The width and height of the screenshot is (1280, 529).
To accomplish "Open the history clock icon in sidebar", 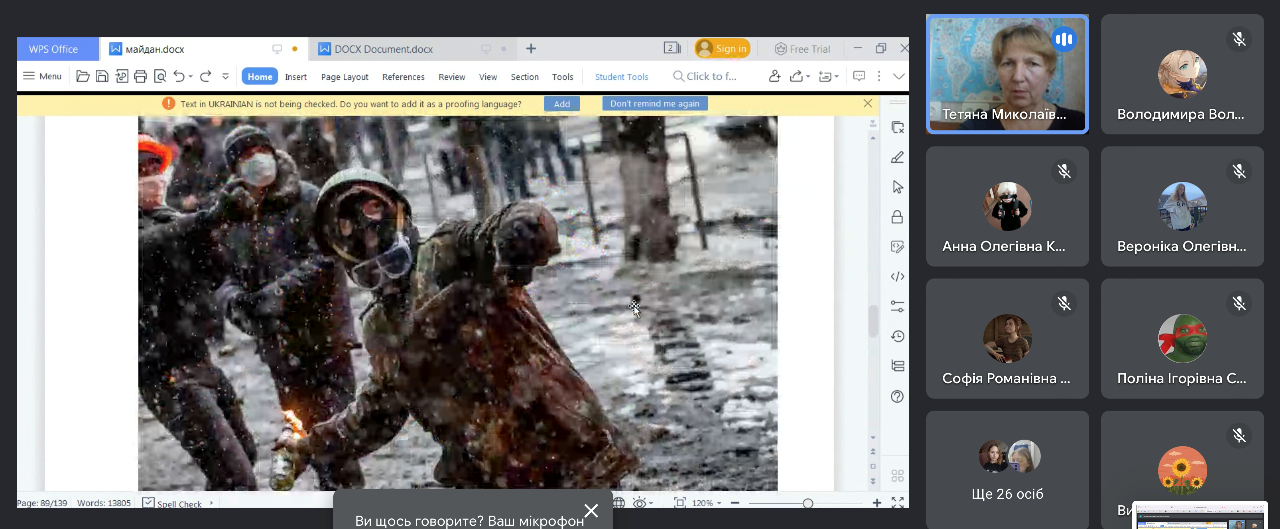I will point(897,336).
